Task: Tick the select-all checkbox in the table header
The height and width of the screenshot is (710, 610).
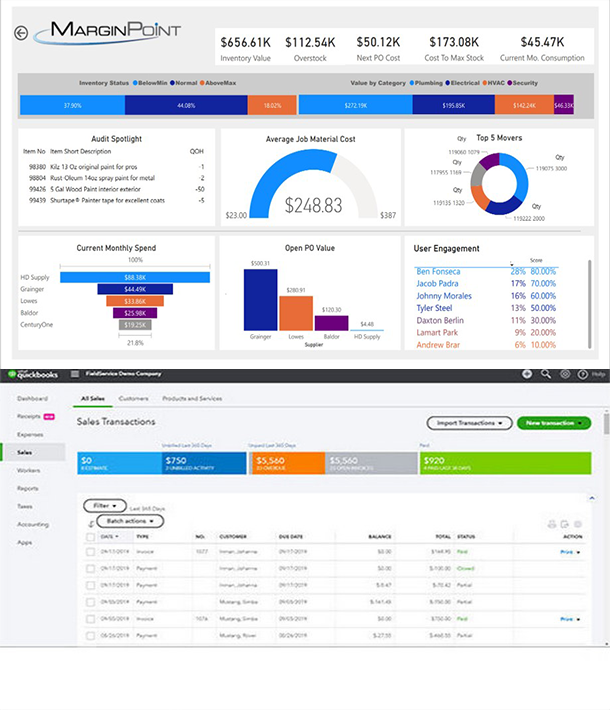Action: click(x=91, y=537)
